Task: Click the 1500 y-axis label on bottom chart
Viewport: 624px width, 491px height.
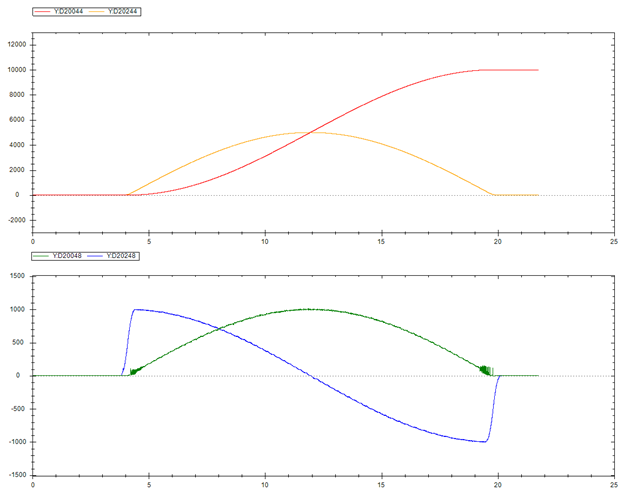Action: [19, 276]
